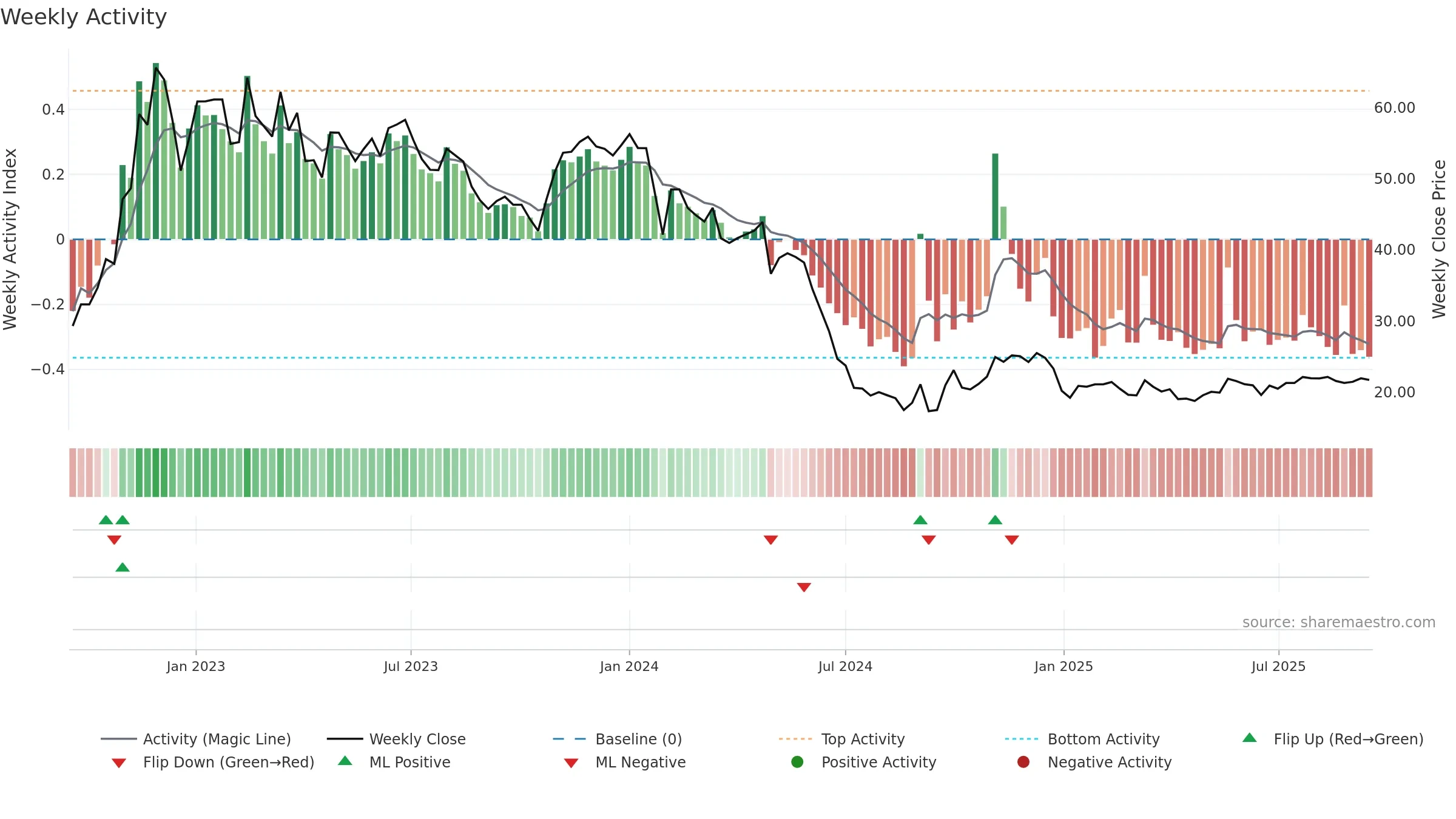Toggle the Flip Down (Green→Red) legend entry
The height and width of the screenshot is (819, 1456).
click(213, 762)
